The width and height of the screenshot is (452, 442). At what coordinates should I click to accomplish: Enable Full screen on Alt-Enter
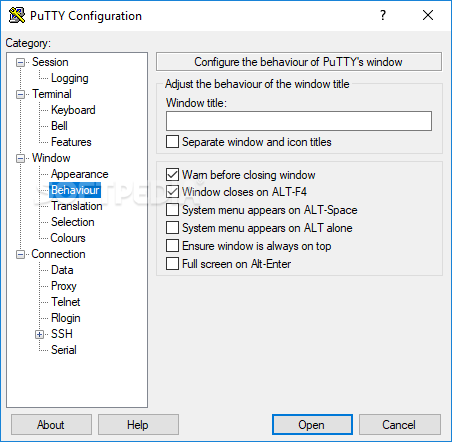[x=172, y=264]
